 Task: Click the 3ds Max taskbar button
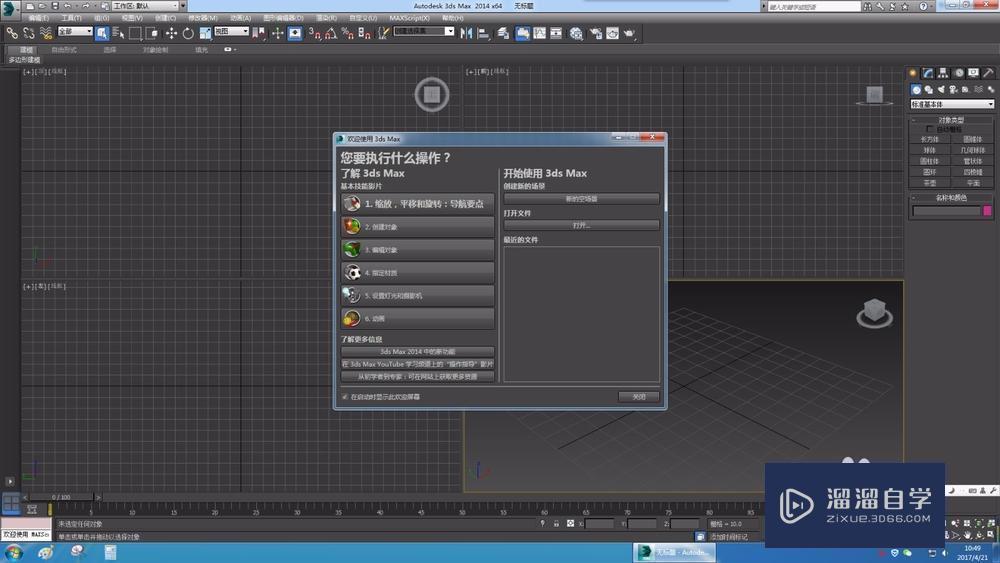coord(675,552)
